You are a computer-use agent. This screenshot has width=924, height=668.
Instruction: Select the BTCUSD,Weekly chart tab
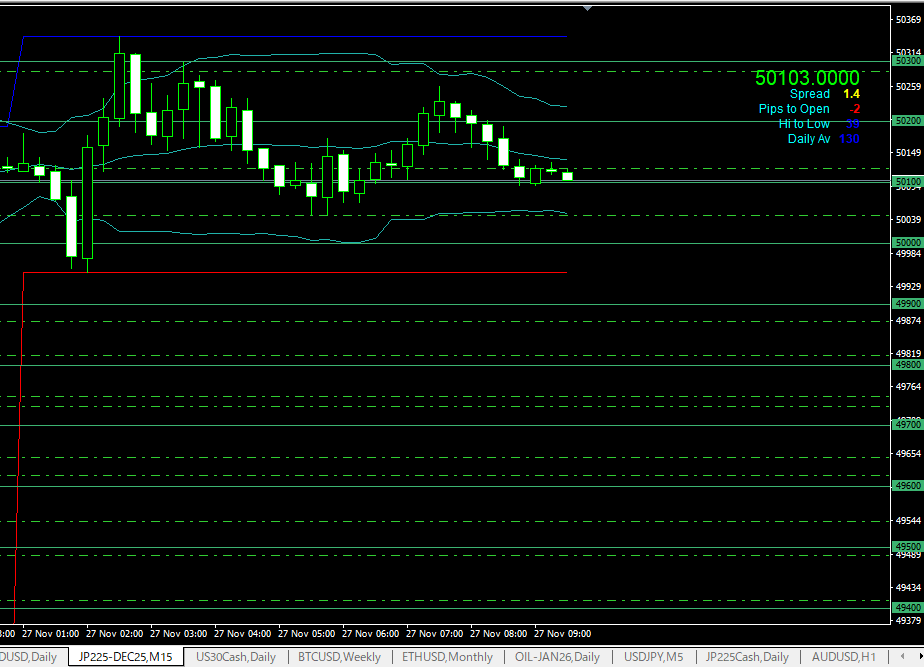pos(339,657)
